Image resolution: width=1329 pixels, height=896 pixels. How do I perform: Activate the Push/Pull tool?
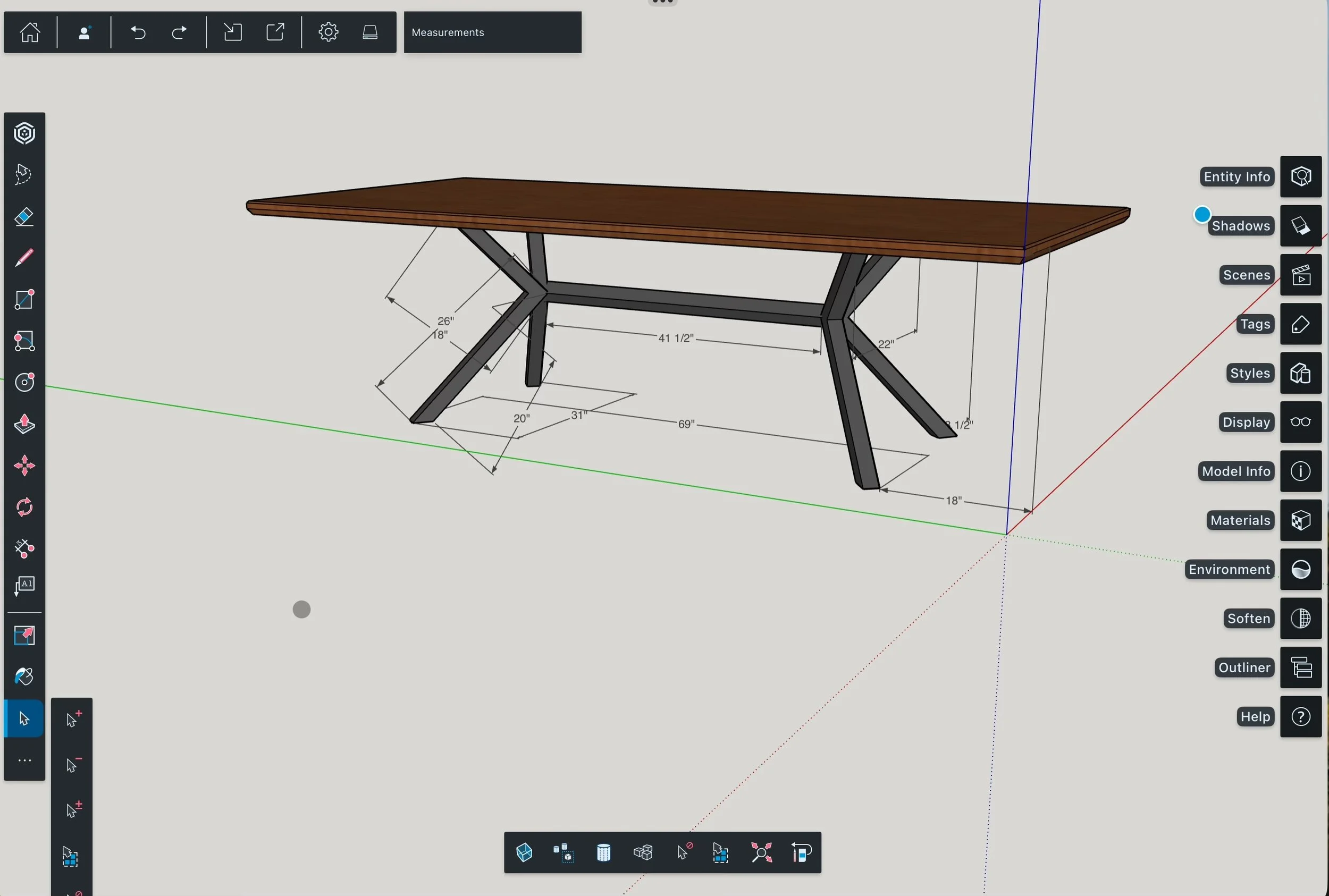[24, 424]
